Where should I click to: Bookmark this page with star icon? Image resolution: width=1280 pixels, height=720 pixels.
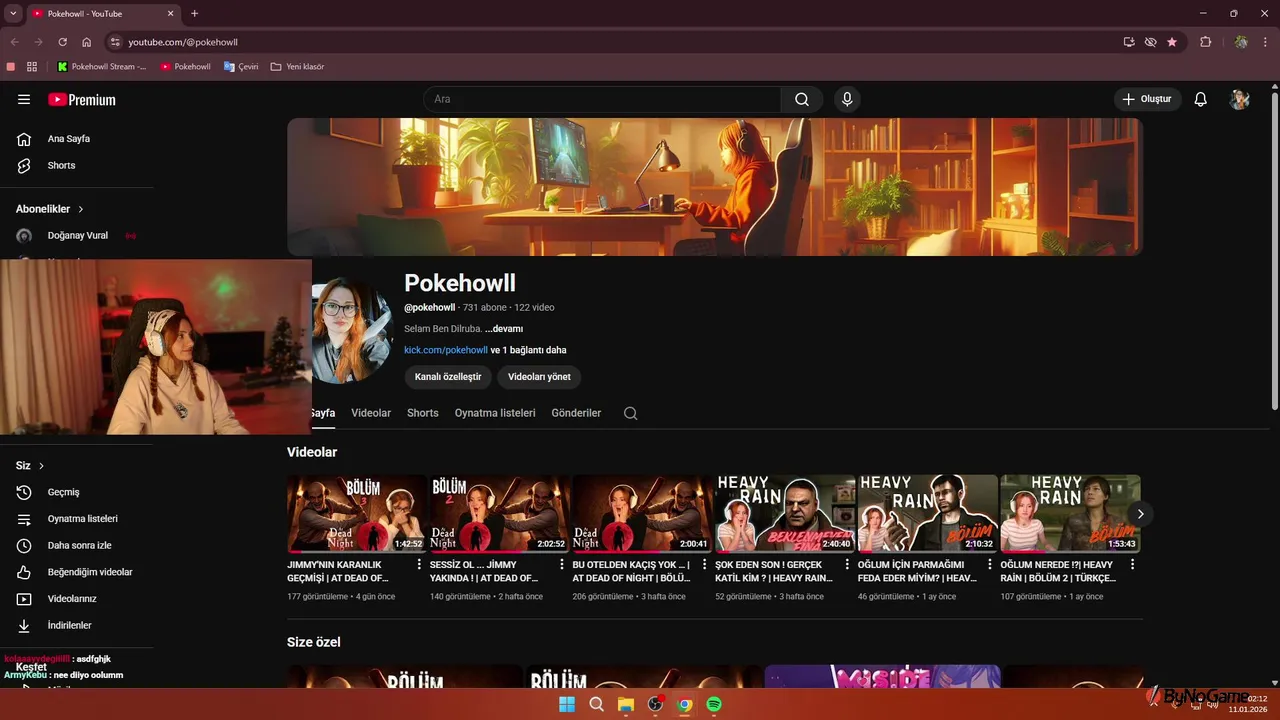point(1172,42)
